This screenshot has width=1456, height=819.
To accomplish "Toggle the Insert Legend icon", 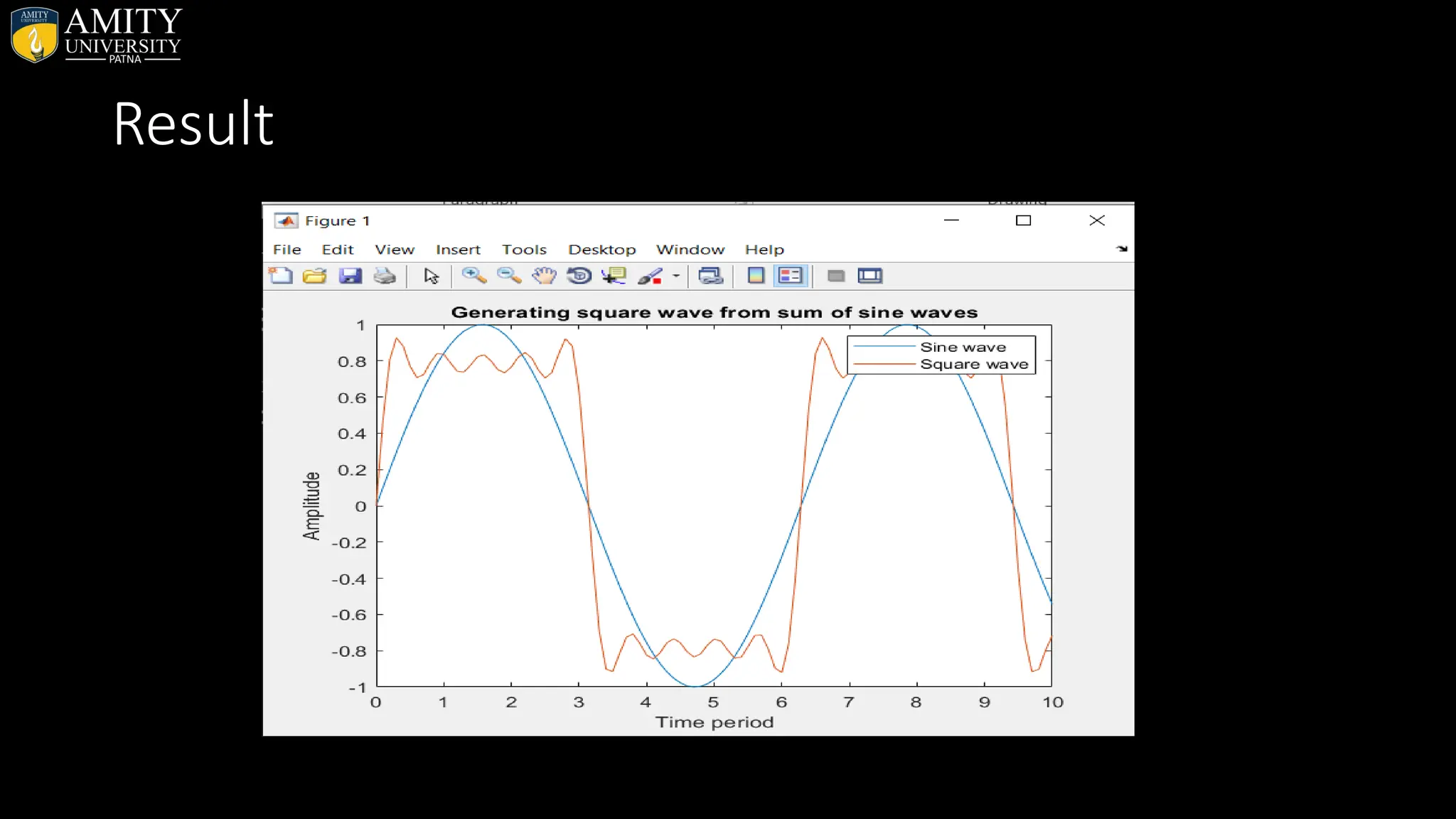I will coord(791,276).
